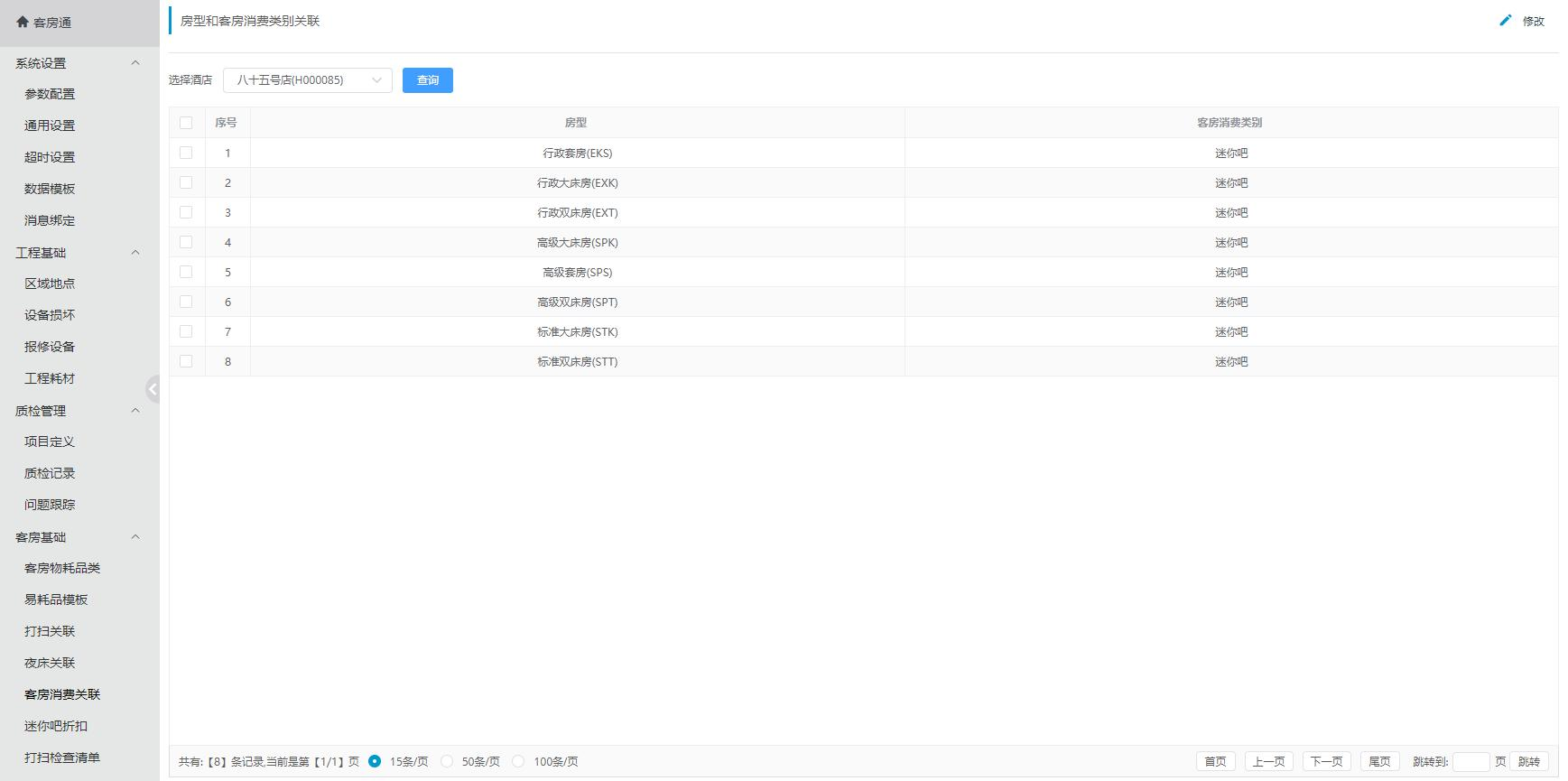Select 夜床关联 in sidebar
This screenshot has width=1568, height=781.
click(x=50, y=663)
